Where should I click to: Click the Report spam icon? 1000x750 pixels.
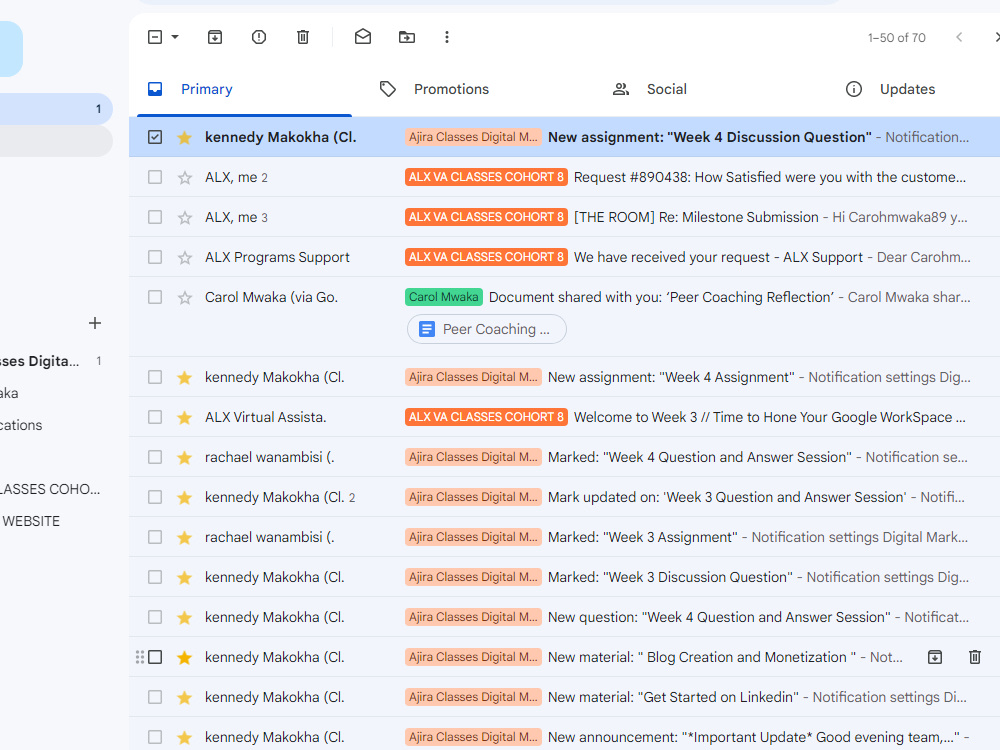pos(259,37)
